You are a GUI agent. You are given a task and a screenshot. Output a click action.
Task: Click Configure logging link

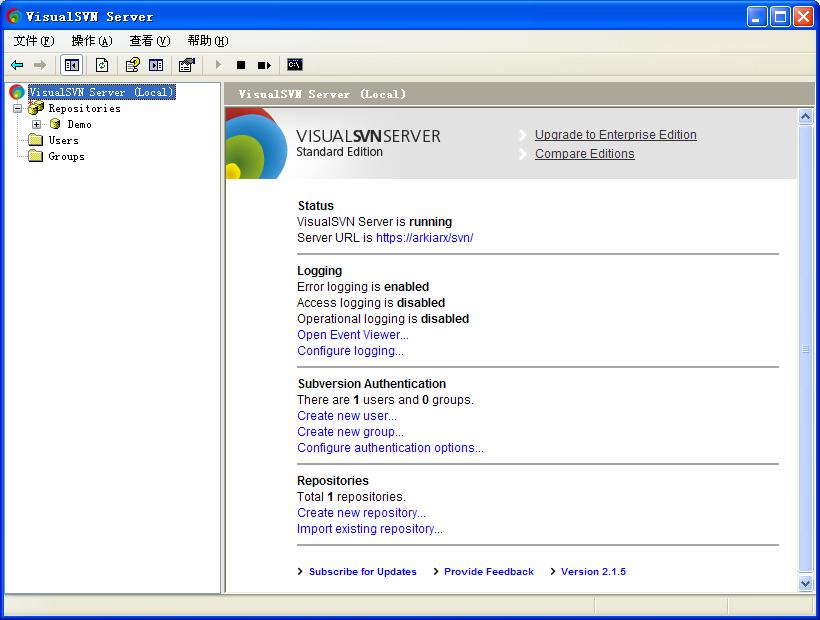(350, 351)
